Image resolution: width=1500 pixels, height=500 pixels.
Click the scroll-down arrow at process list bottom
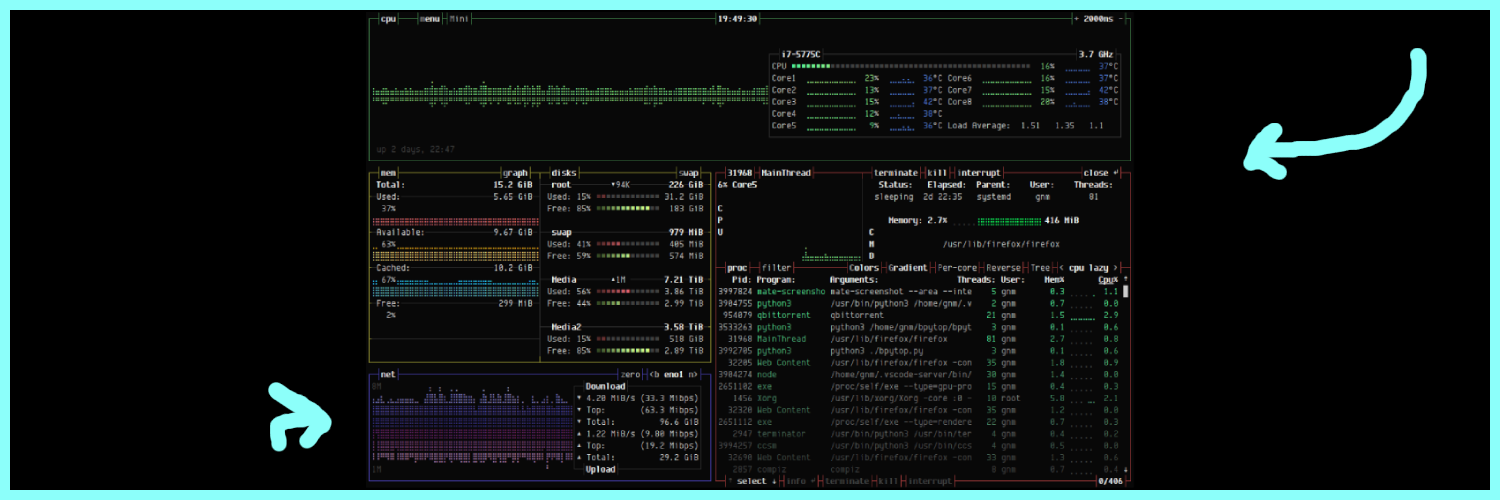pyautogui.click(x=1125, y=469)
